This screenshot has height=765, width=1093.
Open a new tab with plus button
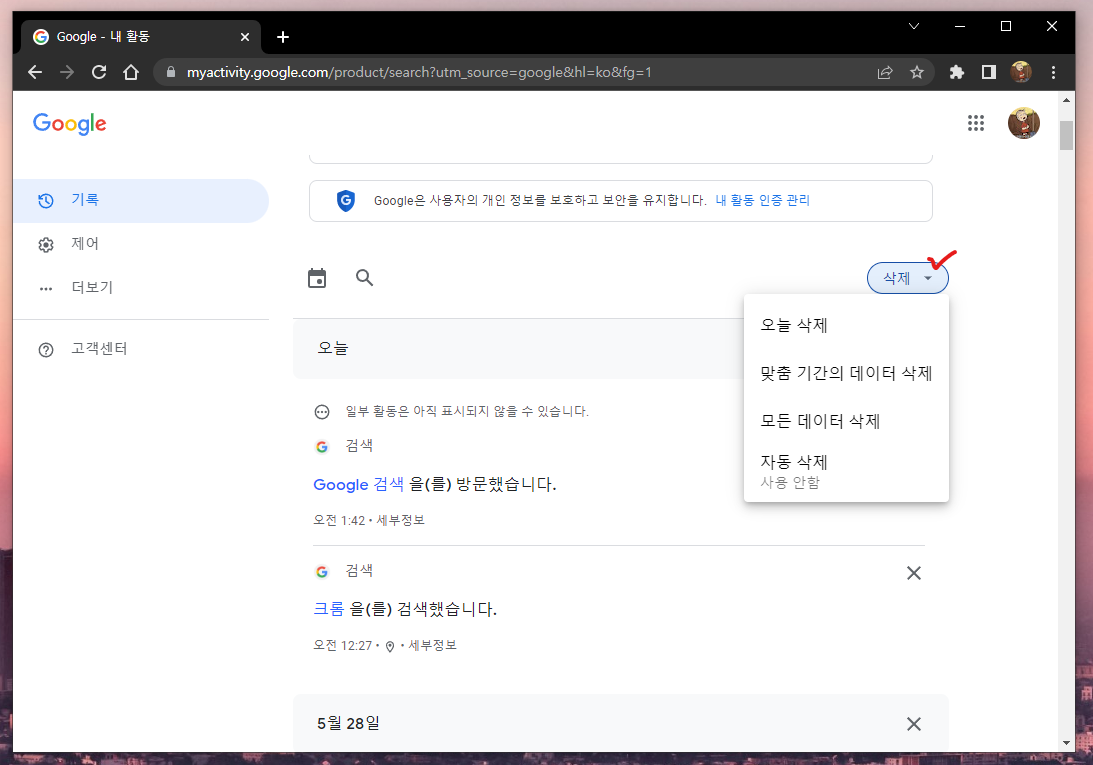point(282,37)
